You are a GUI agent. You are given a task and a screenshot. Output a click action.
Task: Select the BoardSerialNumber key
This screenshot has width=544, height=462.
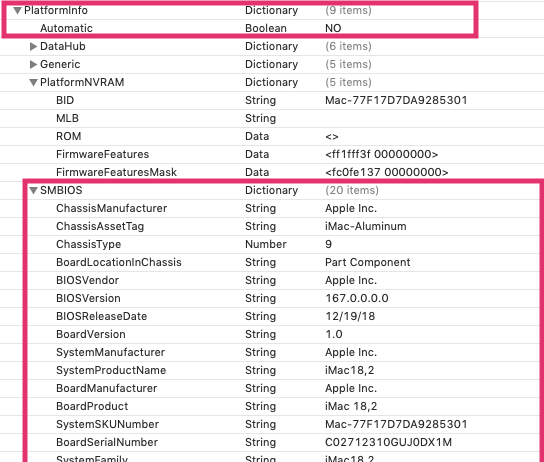tap(107, 443)
